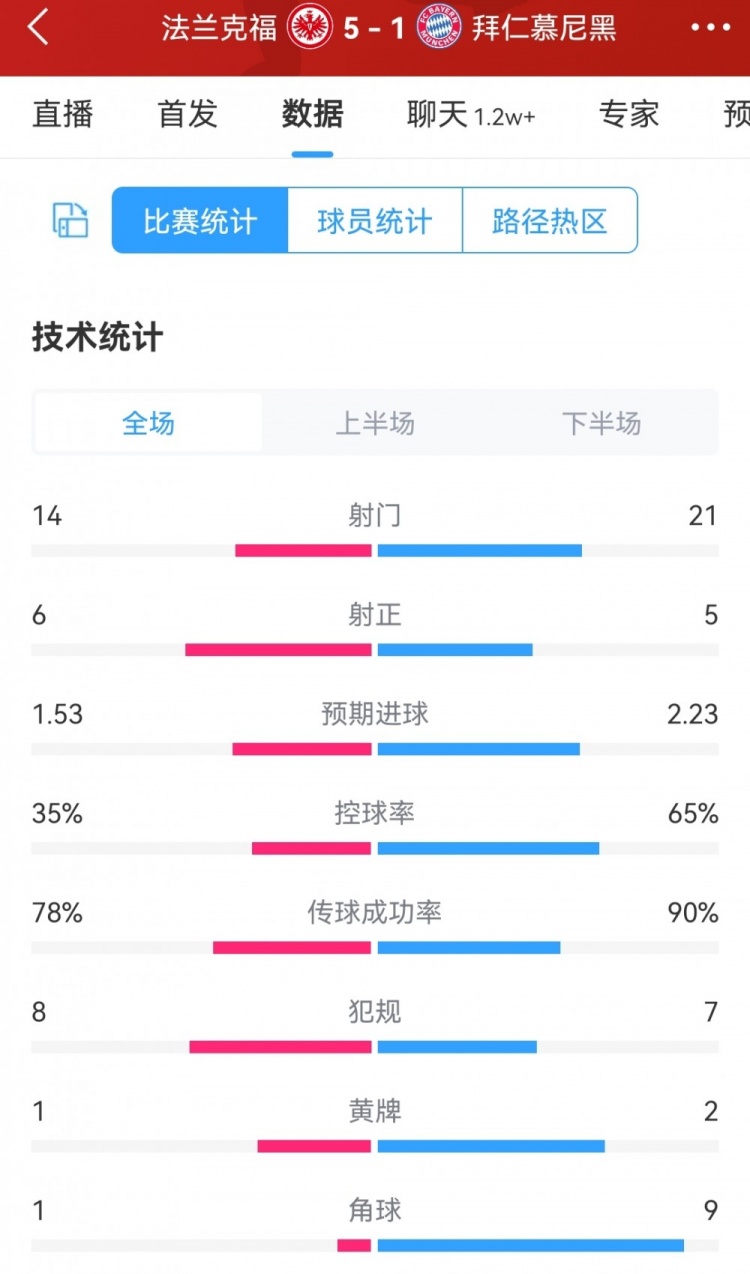Open the 路径热区 heatmap view
This screenshot has height=1274, width=750.
click(549, 221)
